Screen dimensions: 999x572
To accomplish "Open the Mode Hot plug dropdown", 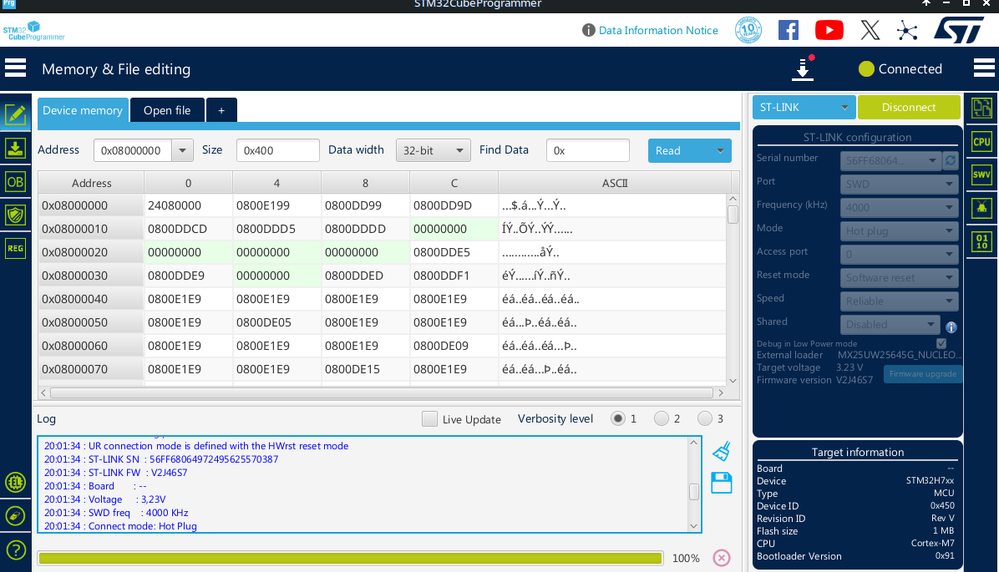I will point(900,231).
